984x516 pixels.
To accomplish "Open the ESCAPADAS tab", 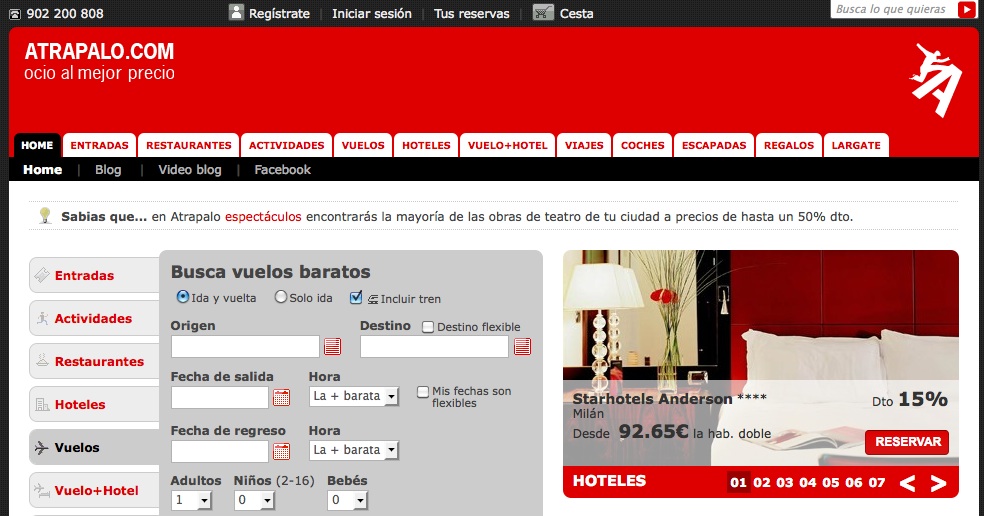I will pyautogui.click(x=714, y=145).
